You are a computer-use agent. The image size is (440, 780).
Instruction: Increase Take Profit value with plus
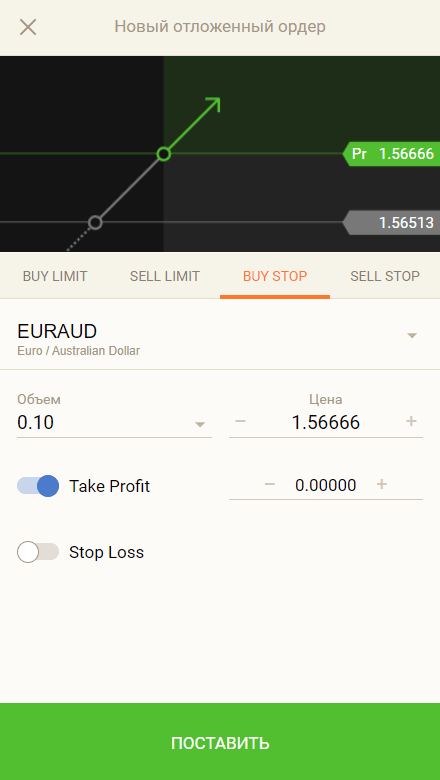[381, 484]
